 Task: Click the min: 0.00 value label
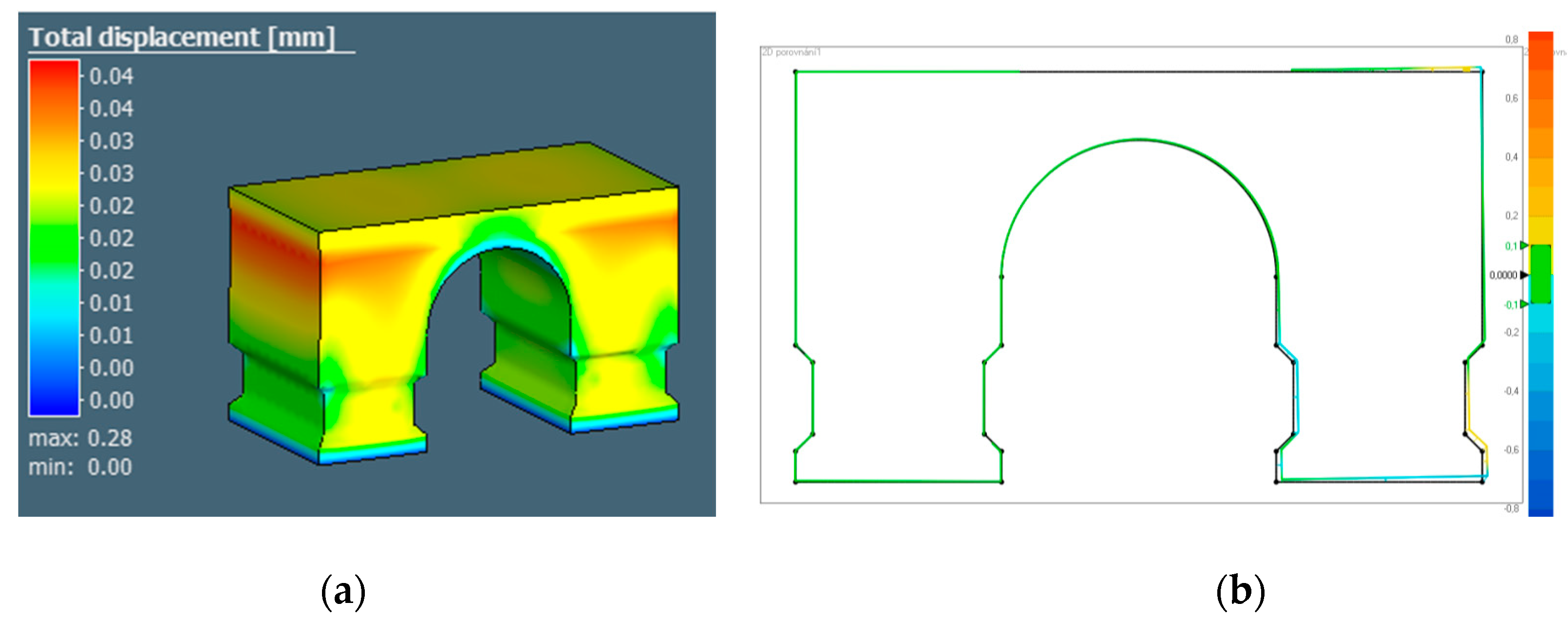(80, 467)
